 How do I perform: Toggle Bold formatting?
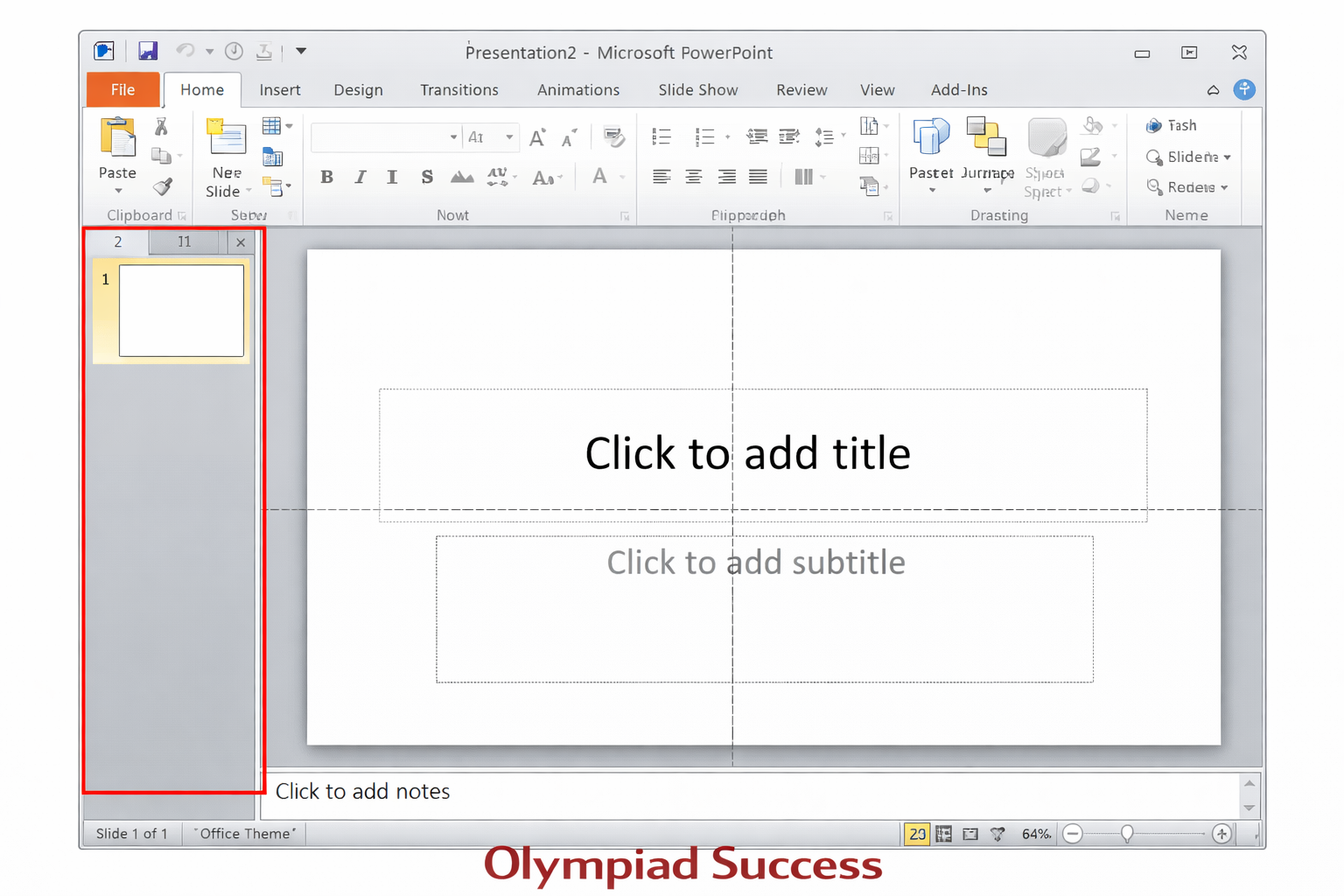(x=326, y=177)
